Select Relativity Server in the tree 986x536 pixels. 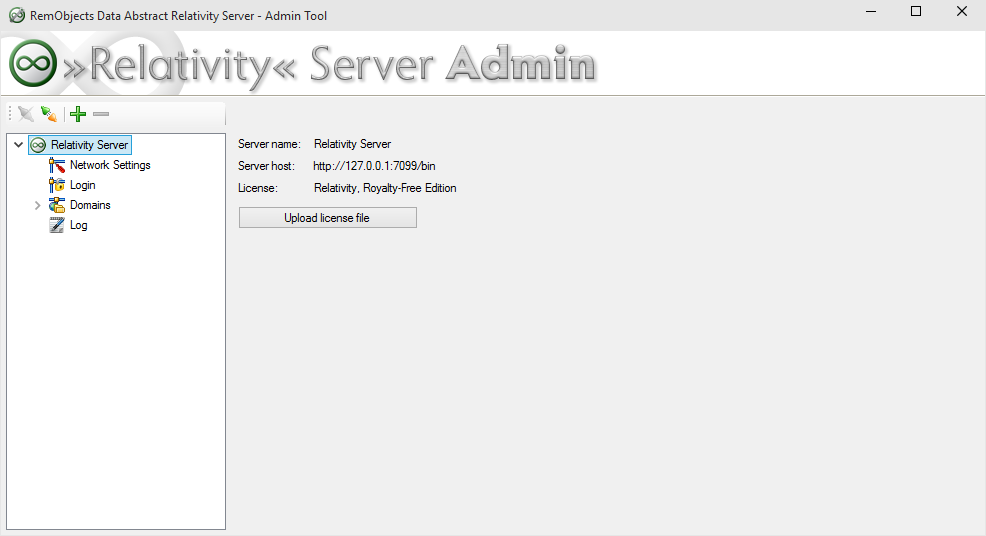[x=89, y=145]
